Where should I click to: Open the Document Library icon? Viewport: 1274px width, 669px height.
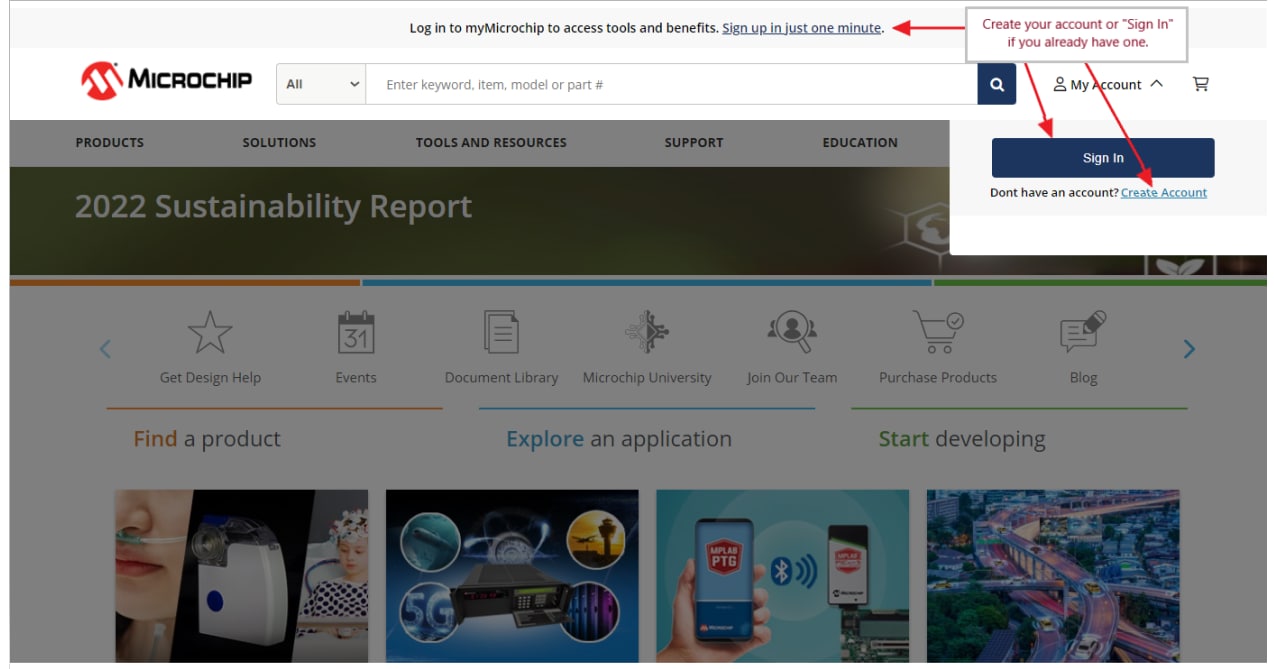pos(502,331)
